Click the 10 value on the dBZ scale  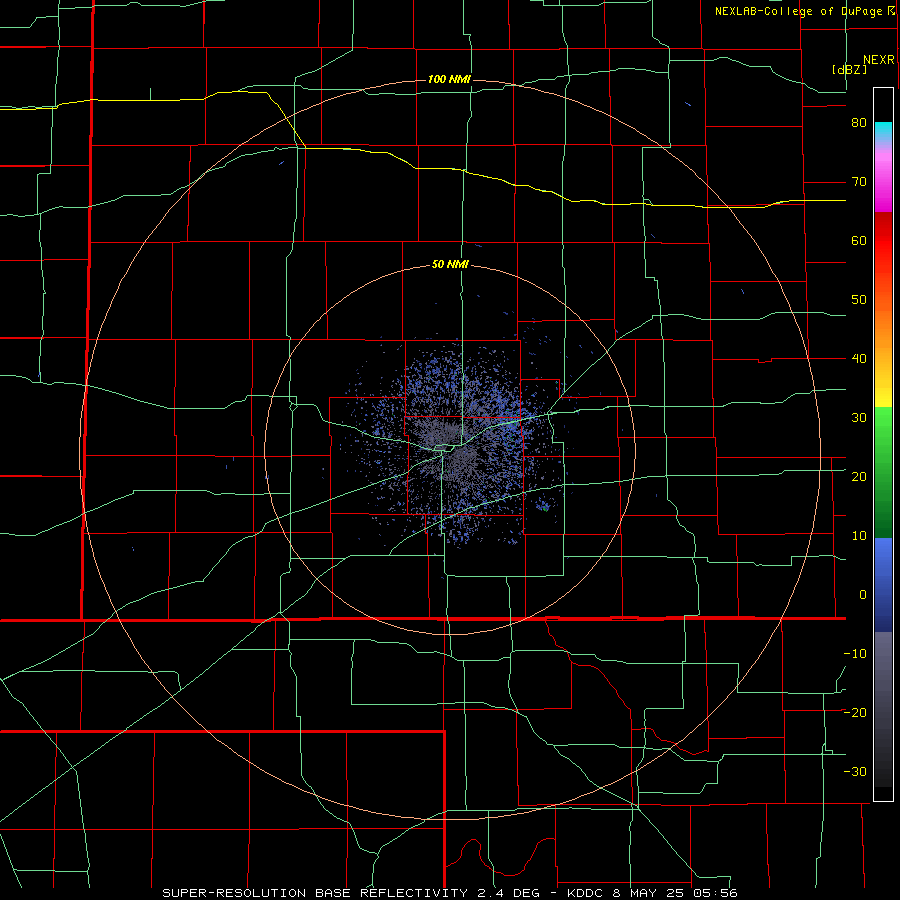pos(859,536)
